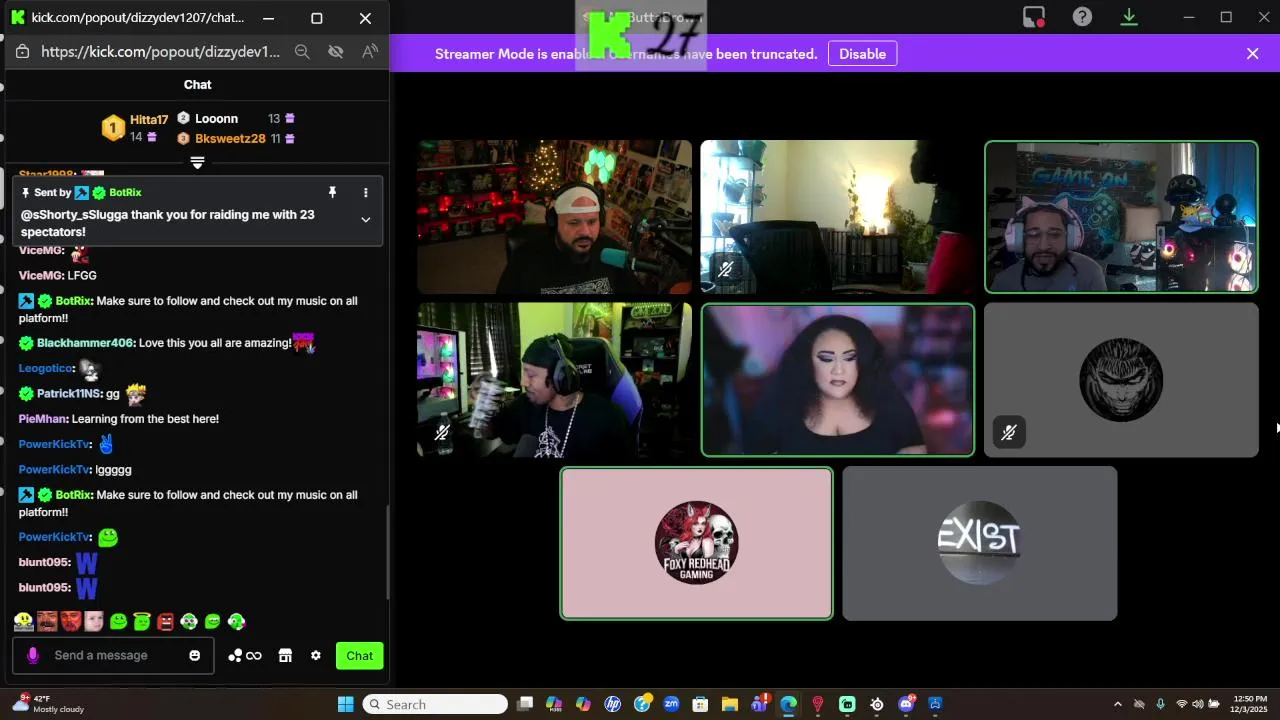Select the laughing mustache man quick emote
The image size is (1280, 720).
click(47, 621)
